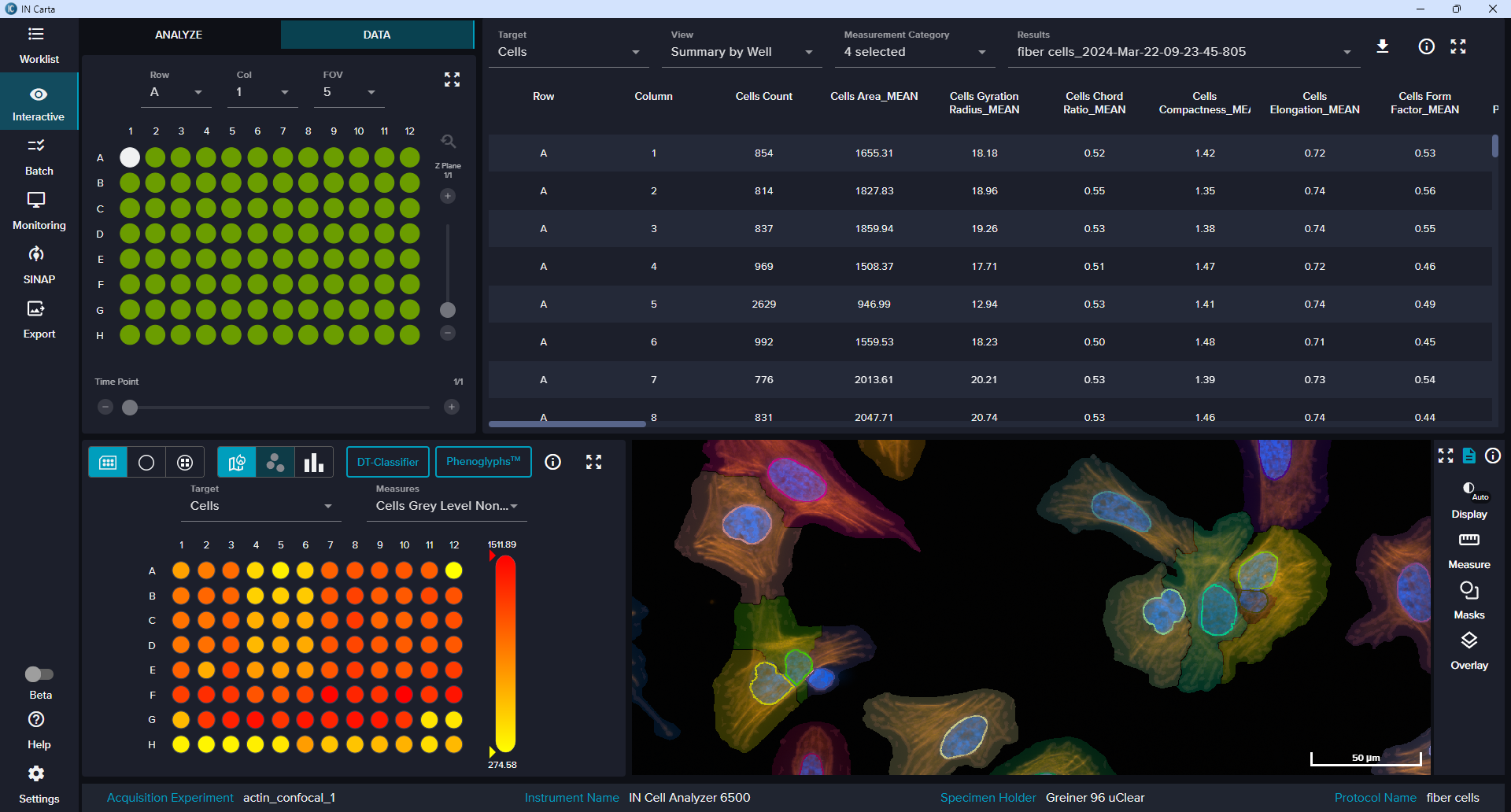
Task: Switch to the DATA tab
Action: [377, 35]
